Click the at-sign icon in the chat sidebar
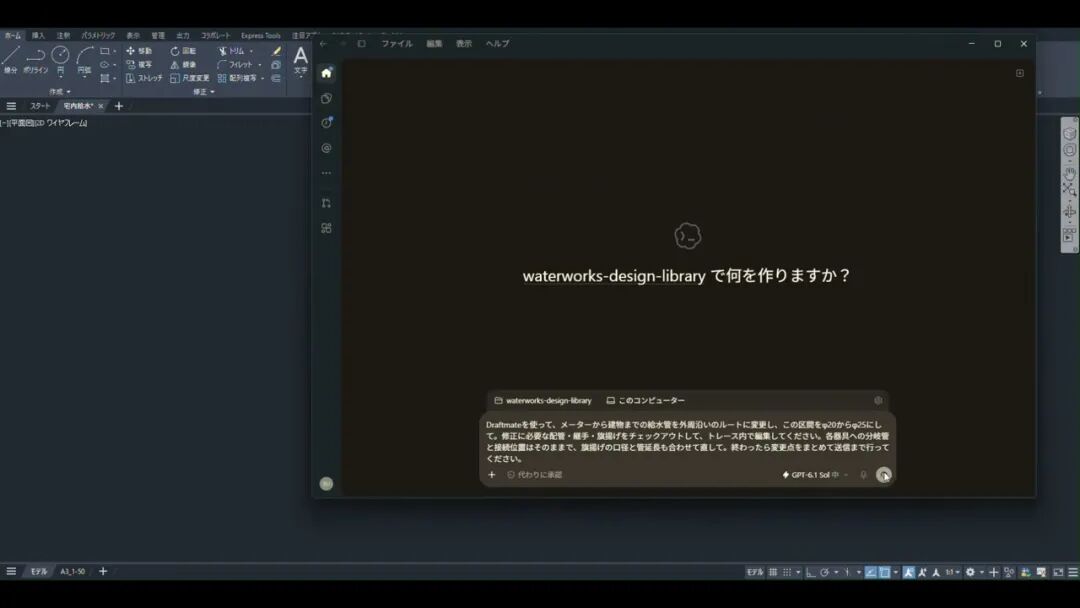 (x=326, y=148)
